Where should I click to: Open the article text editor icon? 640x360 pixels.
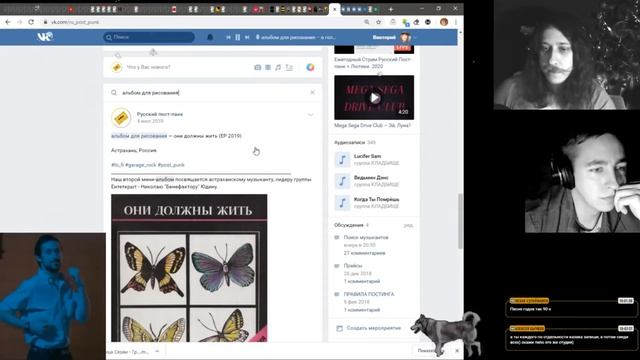coord(289,67)
